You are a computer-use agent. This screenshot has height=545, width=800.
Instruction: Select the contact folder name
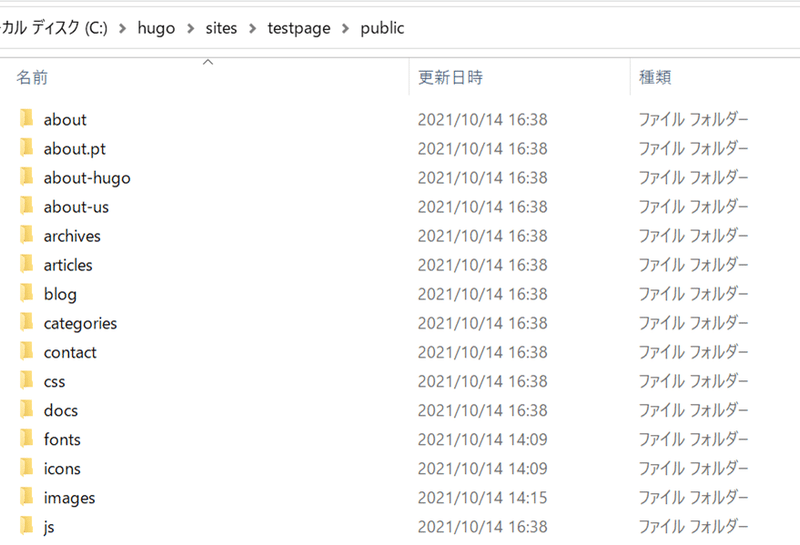tap(70, 352)
